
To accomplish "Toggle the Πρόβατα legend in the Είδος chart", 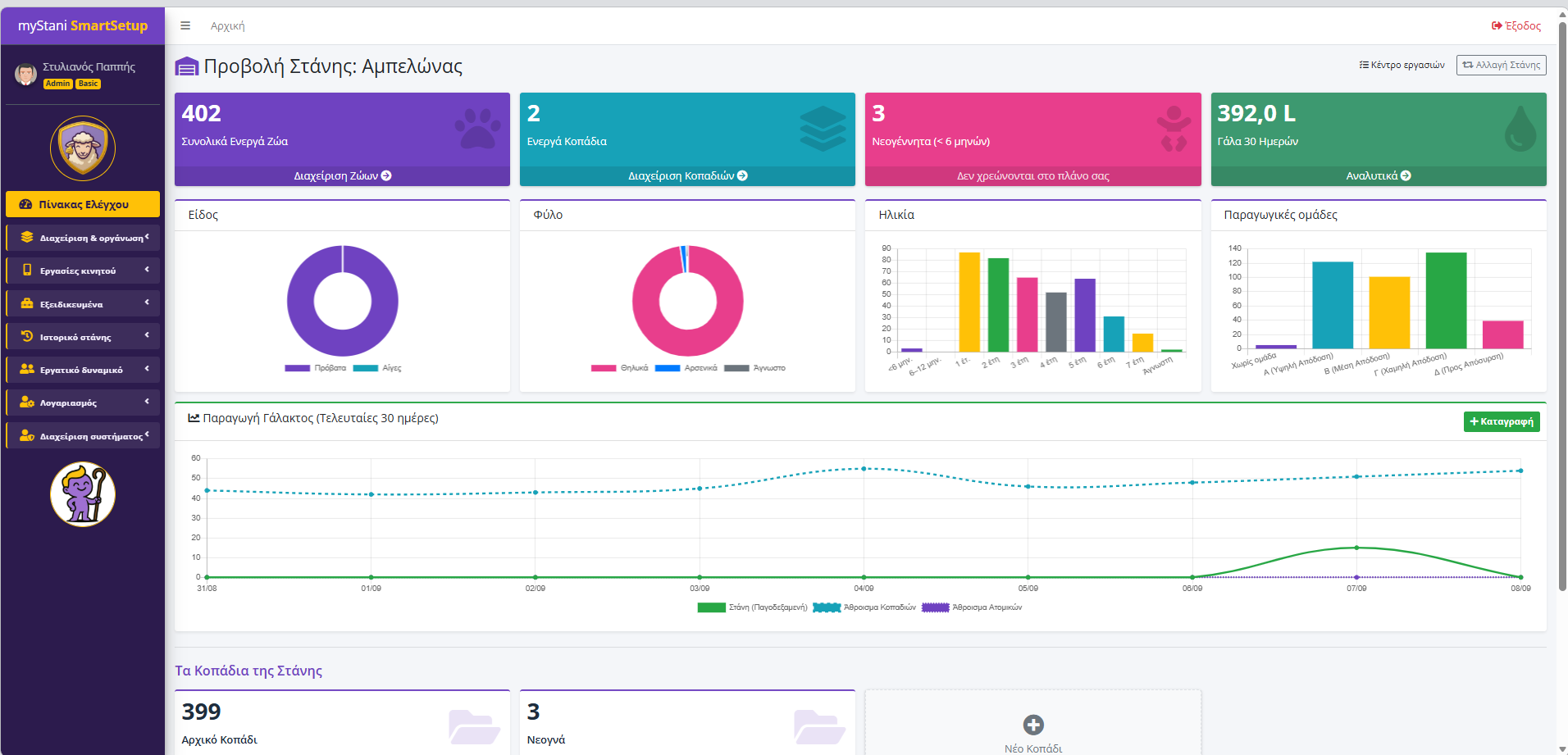I will tap(316, 368).
